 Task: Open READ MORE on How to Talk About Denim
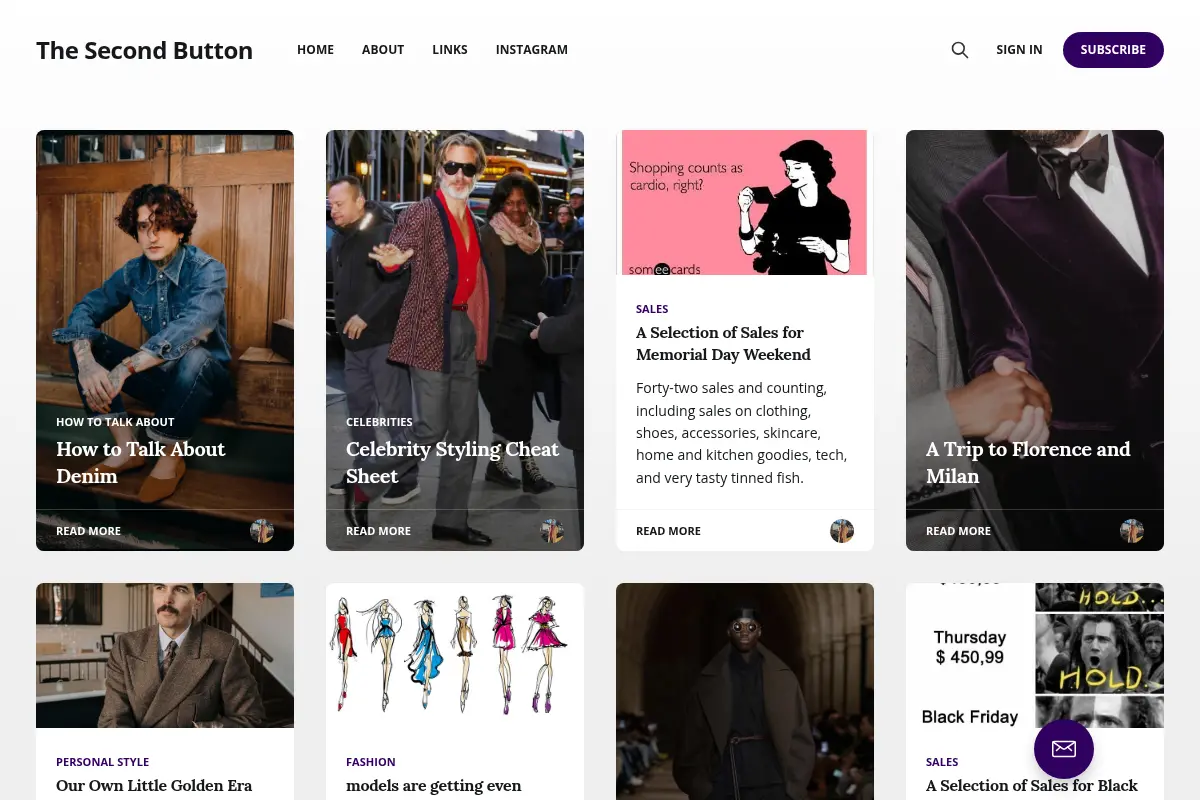tap(88, 531)
